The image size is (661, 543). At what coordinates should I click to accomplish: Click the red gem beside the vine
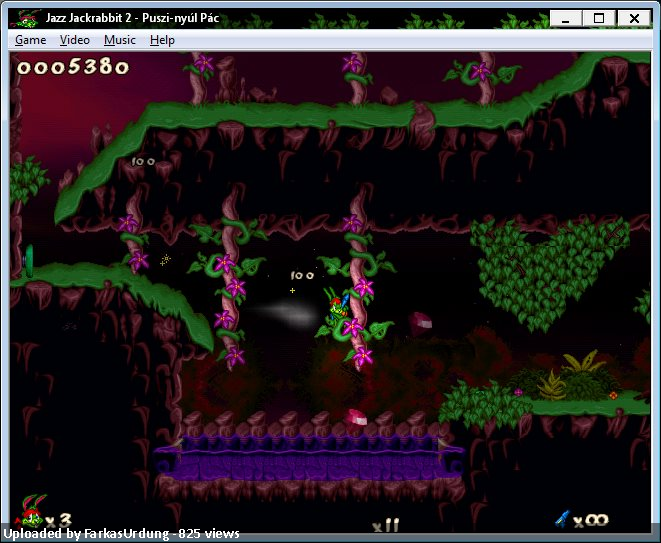click(x=420, y=324)
